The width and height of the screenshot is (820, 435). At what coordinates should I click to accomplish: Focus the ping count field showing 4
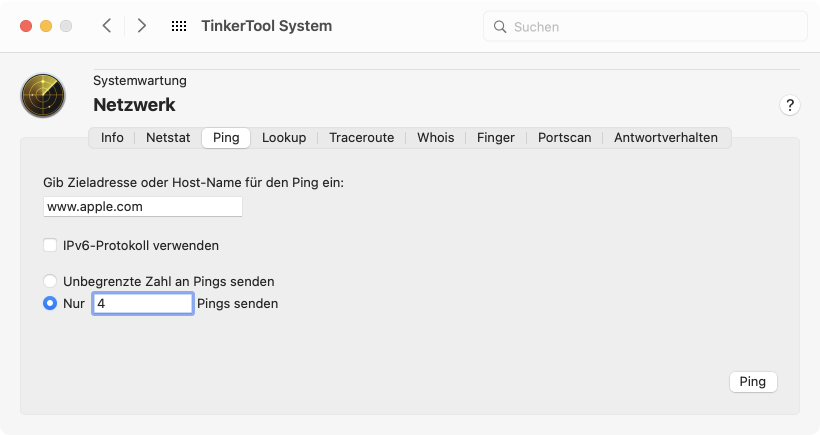(143, 303)
